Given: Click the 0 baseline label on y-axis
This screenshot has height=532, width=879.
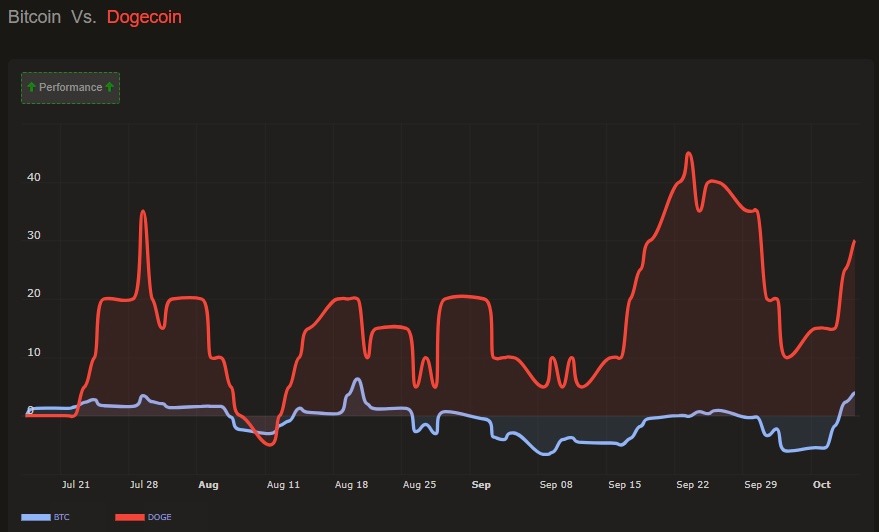Looking at the screenshot, I should 30,410.
